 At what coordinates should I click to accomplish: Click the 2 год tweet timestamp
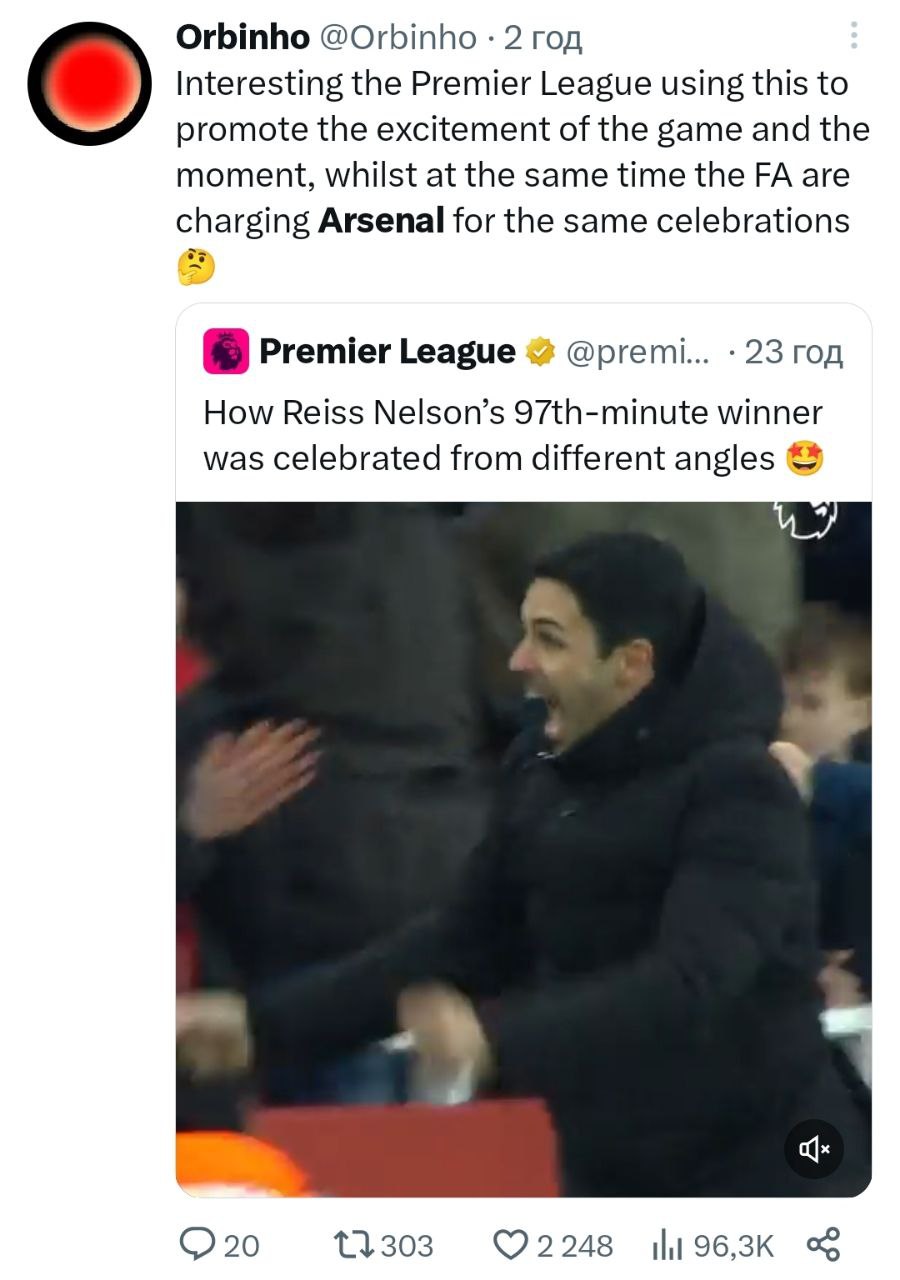pos(543,37)
